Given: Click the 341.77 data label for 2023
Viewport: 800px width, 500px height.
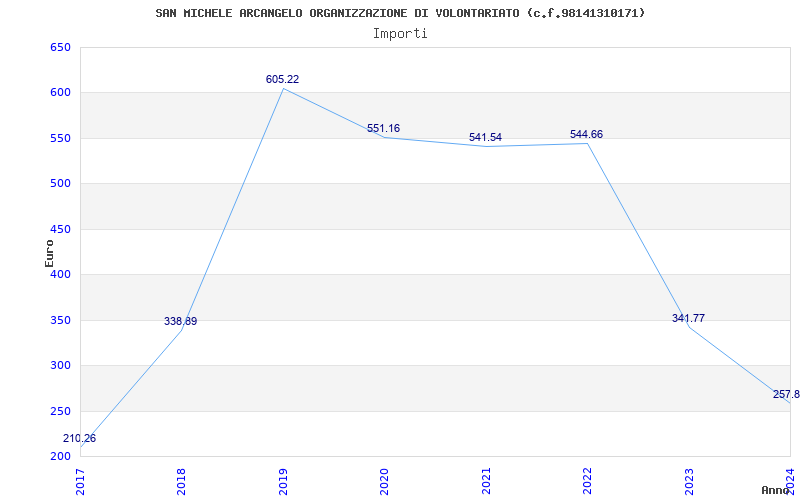Looking at the screenshot, I should (x=688, y=318).
